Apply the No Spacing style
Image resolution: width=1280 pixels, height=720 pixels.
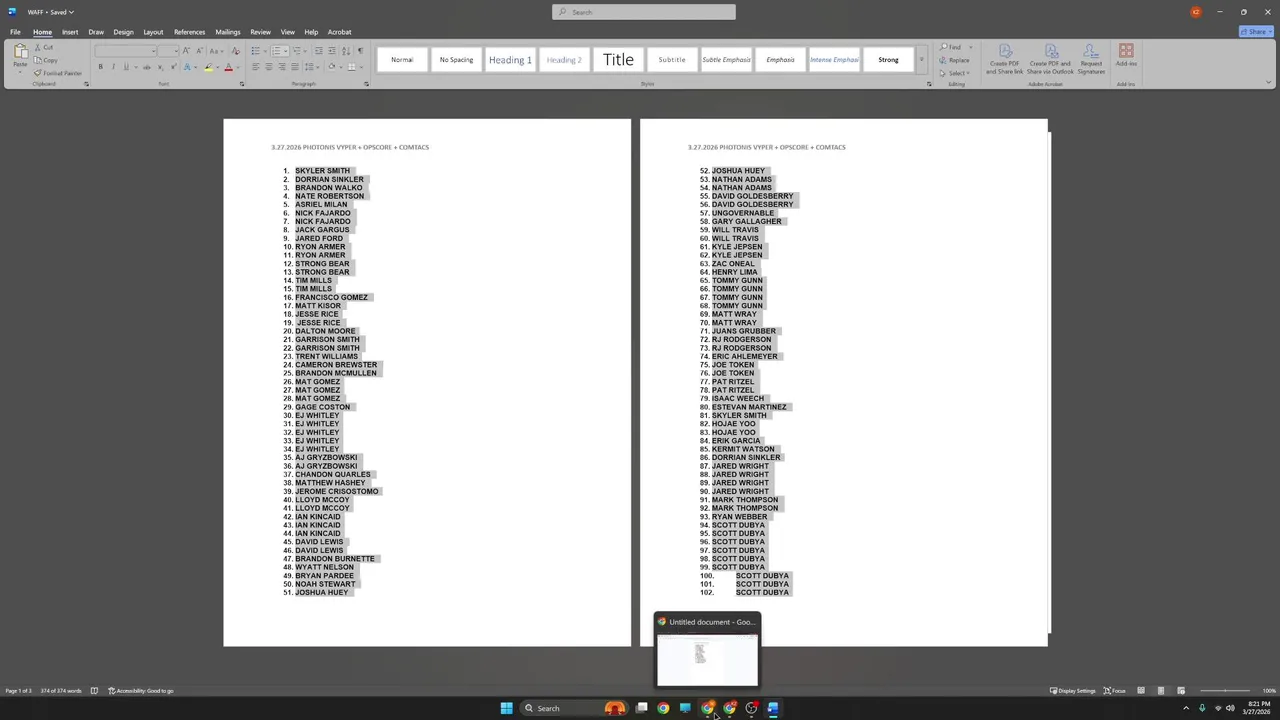coord(456,60)
